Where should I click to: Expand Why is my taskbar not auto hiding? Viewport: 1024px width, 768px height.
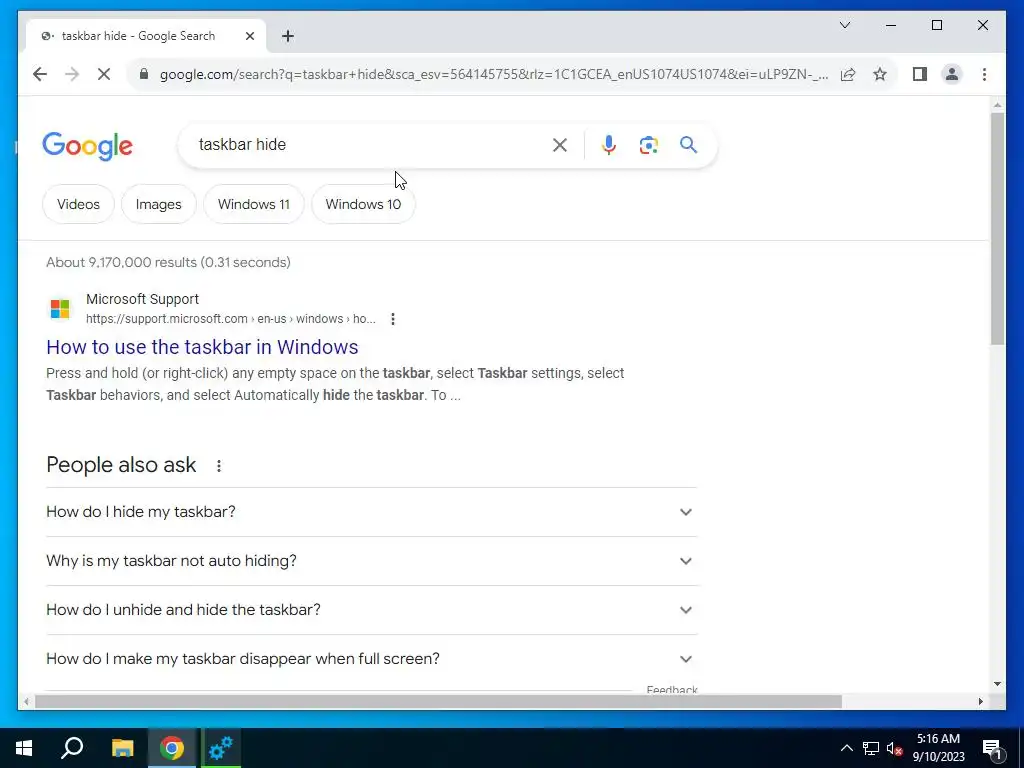(x=372, y=561)
